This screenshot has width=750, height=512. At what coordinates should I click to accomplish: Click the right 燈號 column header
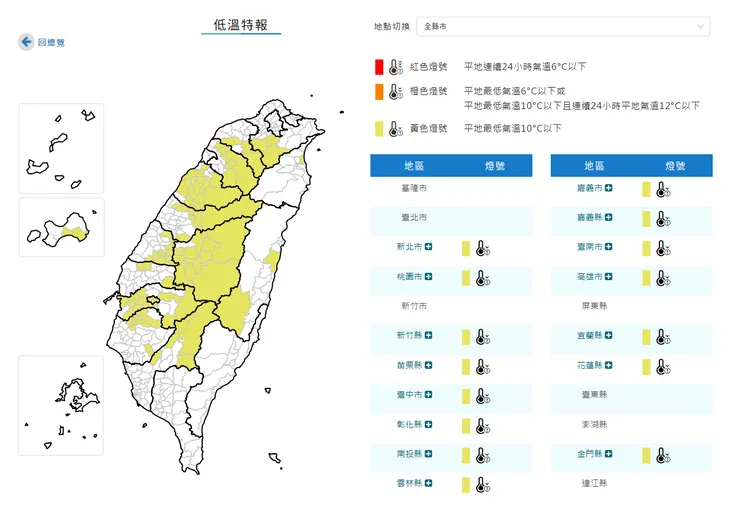[x=675, y=166]
